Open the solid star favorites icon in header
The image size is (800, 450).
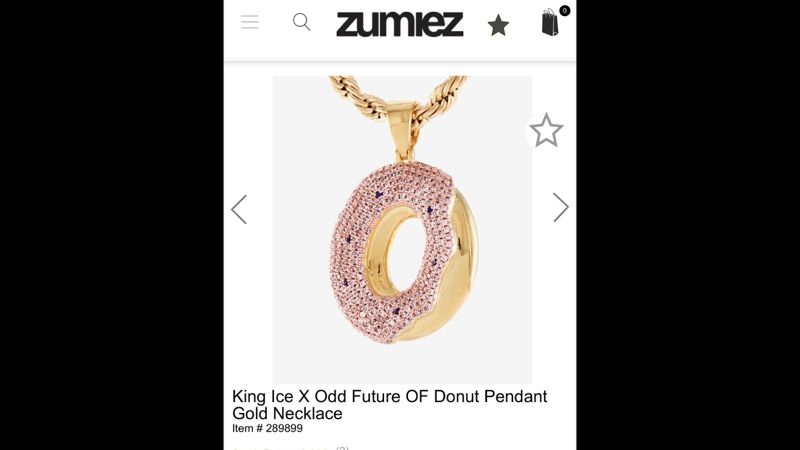(498, 26)
